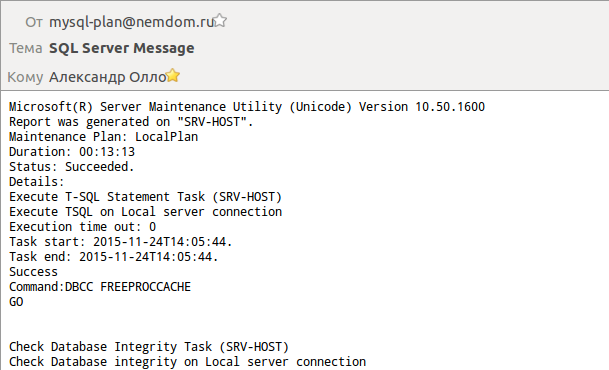Click the Task end timestamp line

[x=114, y=257]
